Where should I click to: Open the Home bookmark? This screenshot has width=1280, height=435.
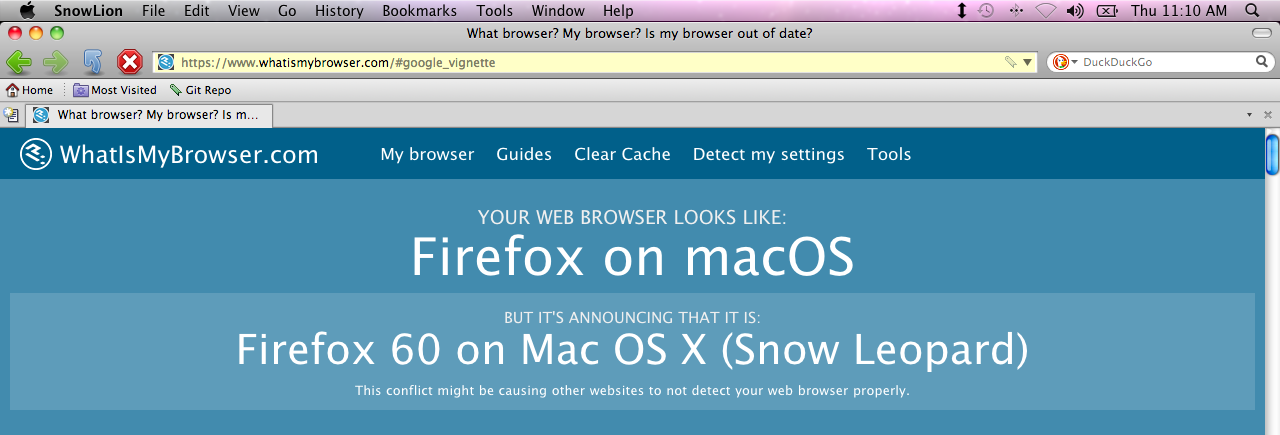tap(29, 90)
